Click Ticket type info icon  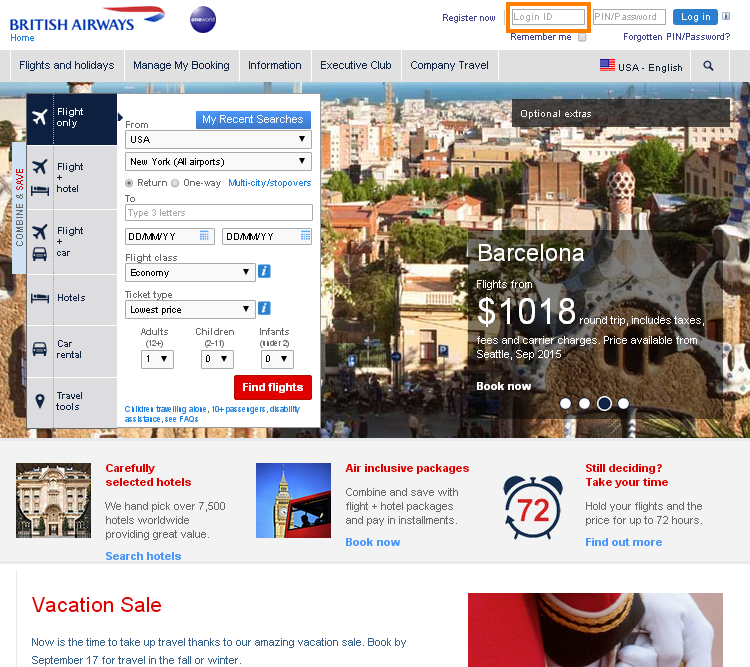[265, 309]
